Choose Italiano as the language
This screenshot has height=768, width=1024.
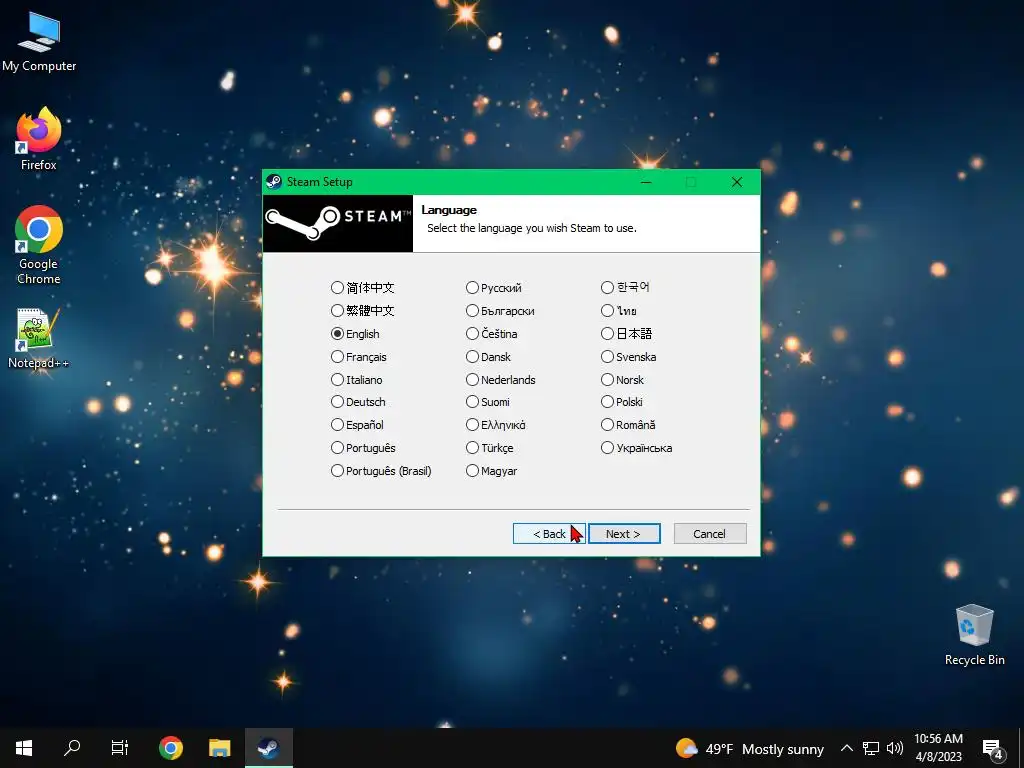pos(357,379)
